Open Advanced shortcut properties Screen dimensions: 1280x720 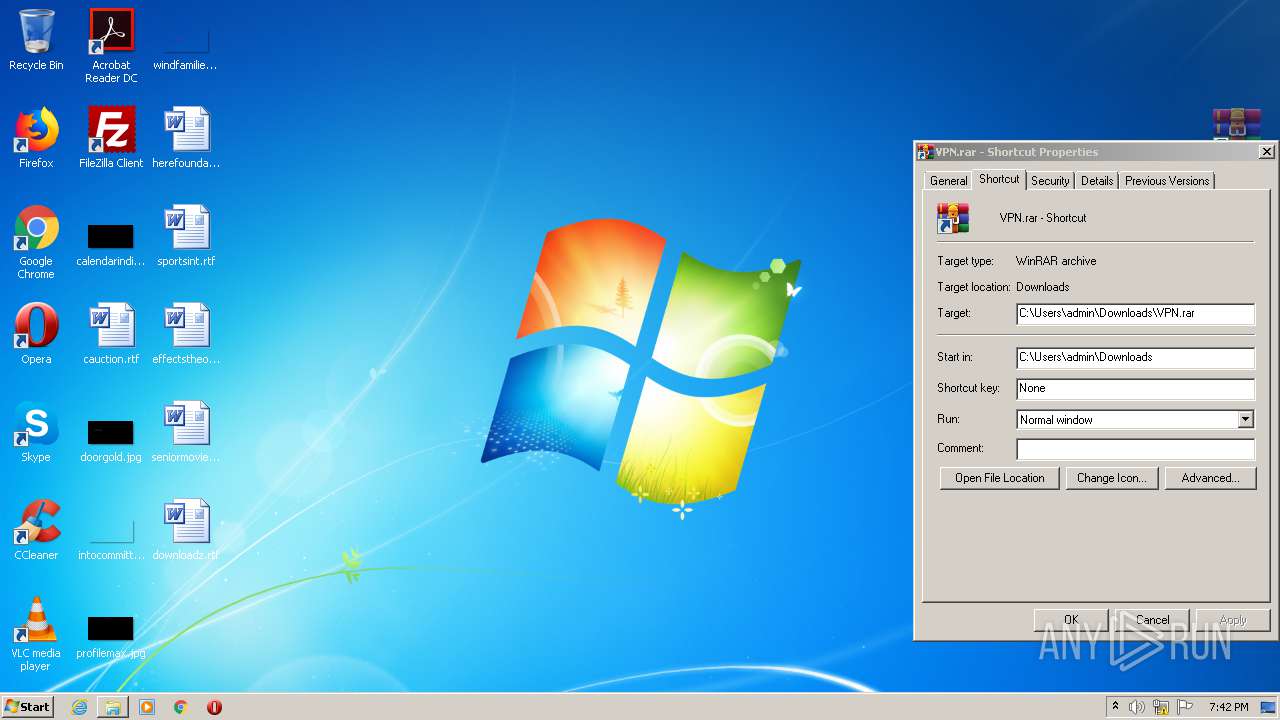pyautogui.click(x=1210, y=478)
